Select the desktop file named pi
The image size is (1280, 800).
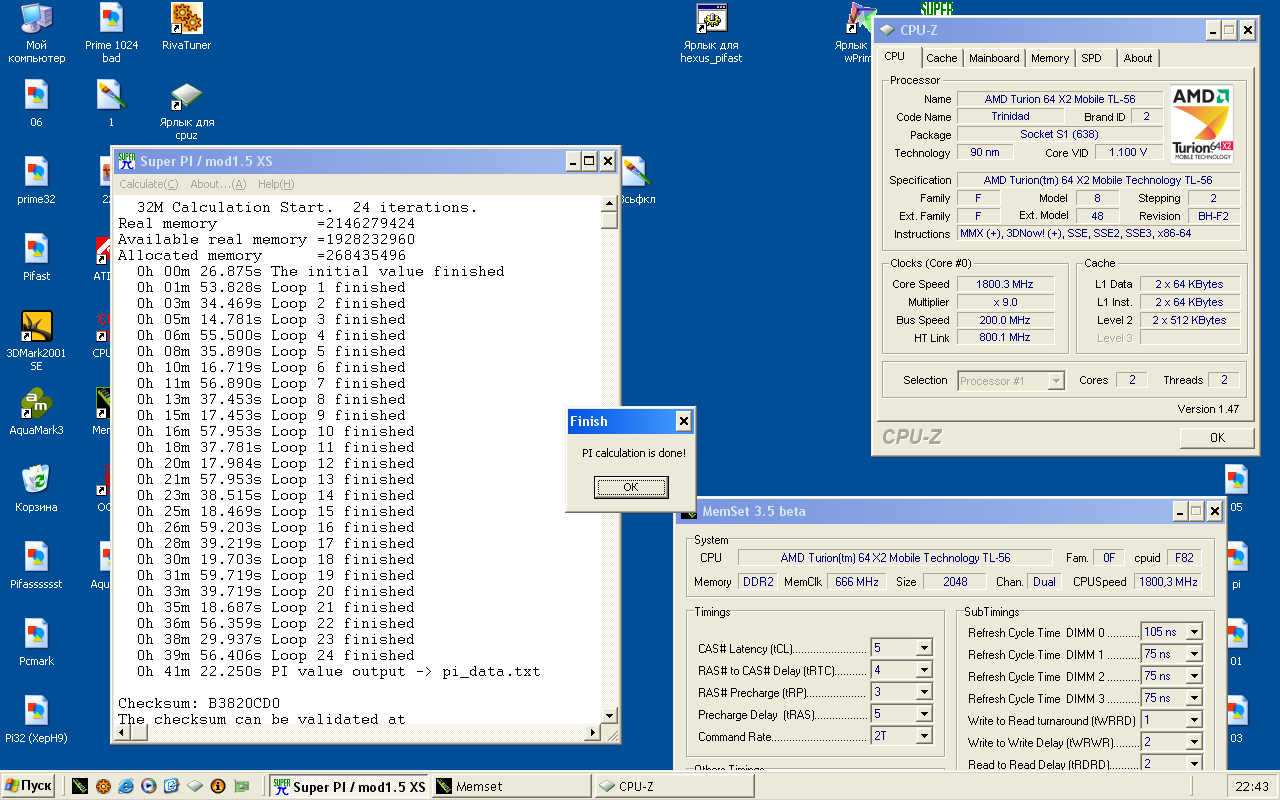(1237, 566)
